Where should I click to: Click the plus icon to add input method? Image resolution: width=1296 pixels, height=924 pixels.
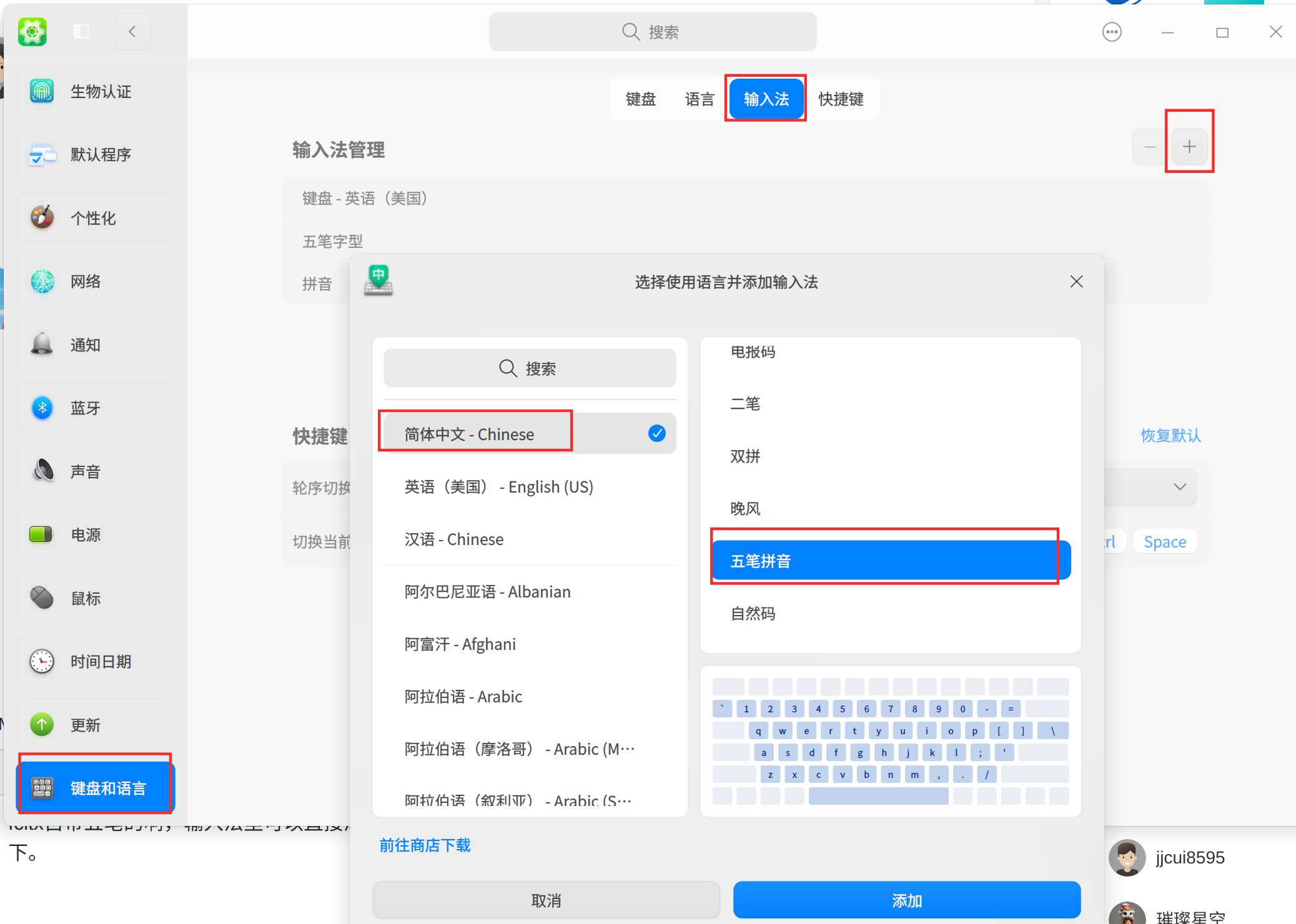click(1189, 147)
